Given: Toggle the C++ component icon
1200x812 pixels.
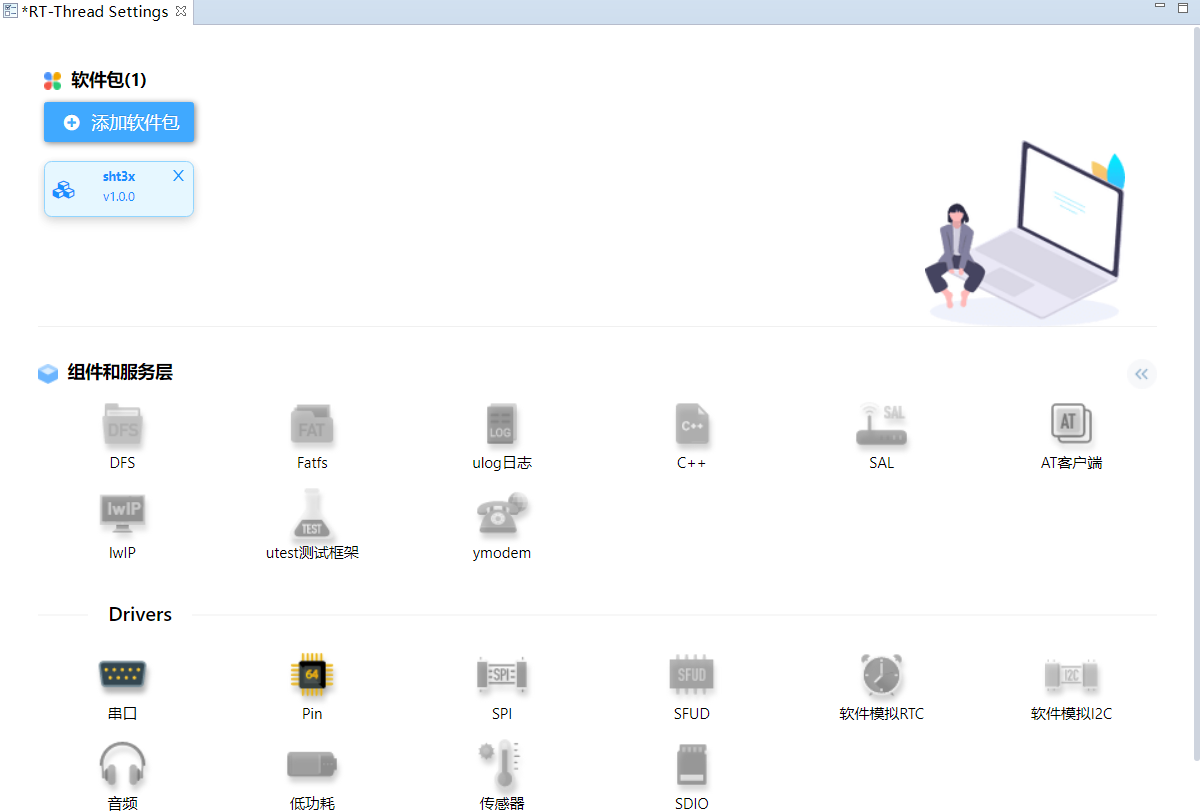Looking at the screenshot, I should [x=692, y=426].
